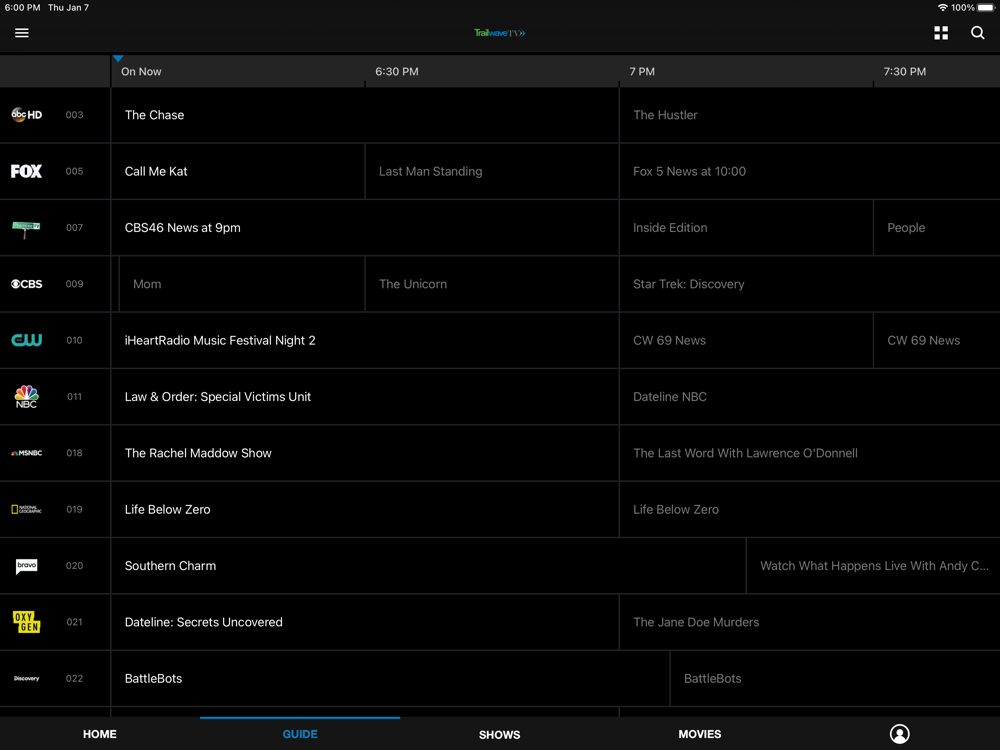The width and height of the screenshot is (1000, 750).
Task: Select The Jane Doe Murders
Action: click(809, 622)
